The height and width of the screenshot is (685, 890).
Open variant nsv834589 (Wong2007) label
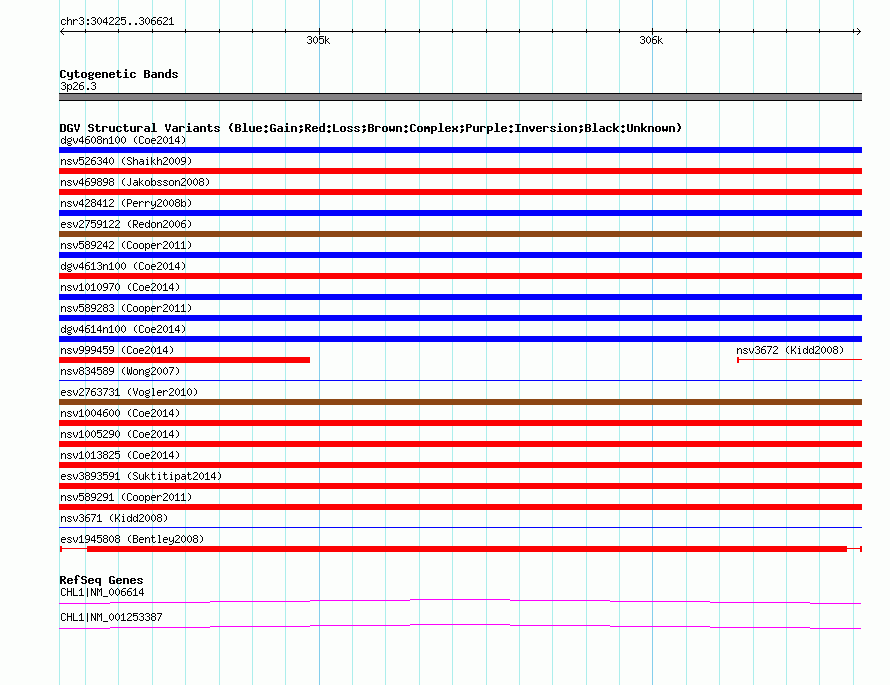point(120,371)
